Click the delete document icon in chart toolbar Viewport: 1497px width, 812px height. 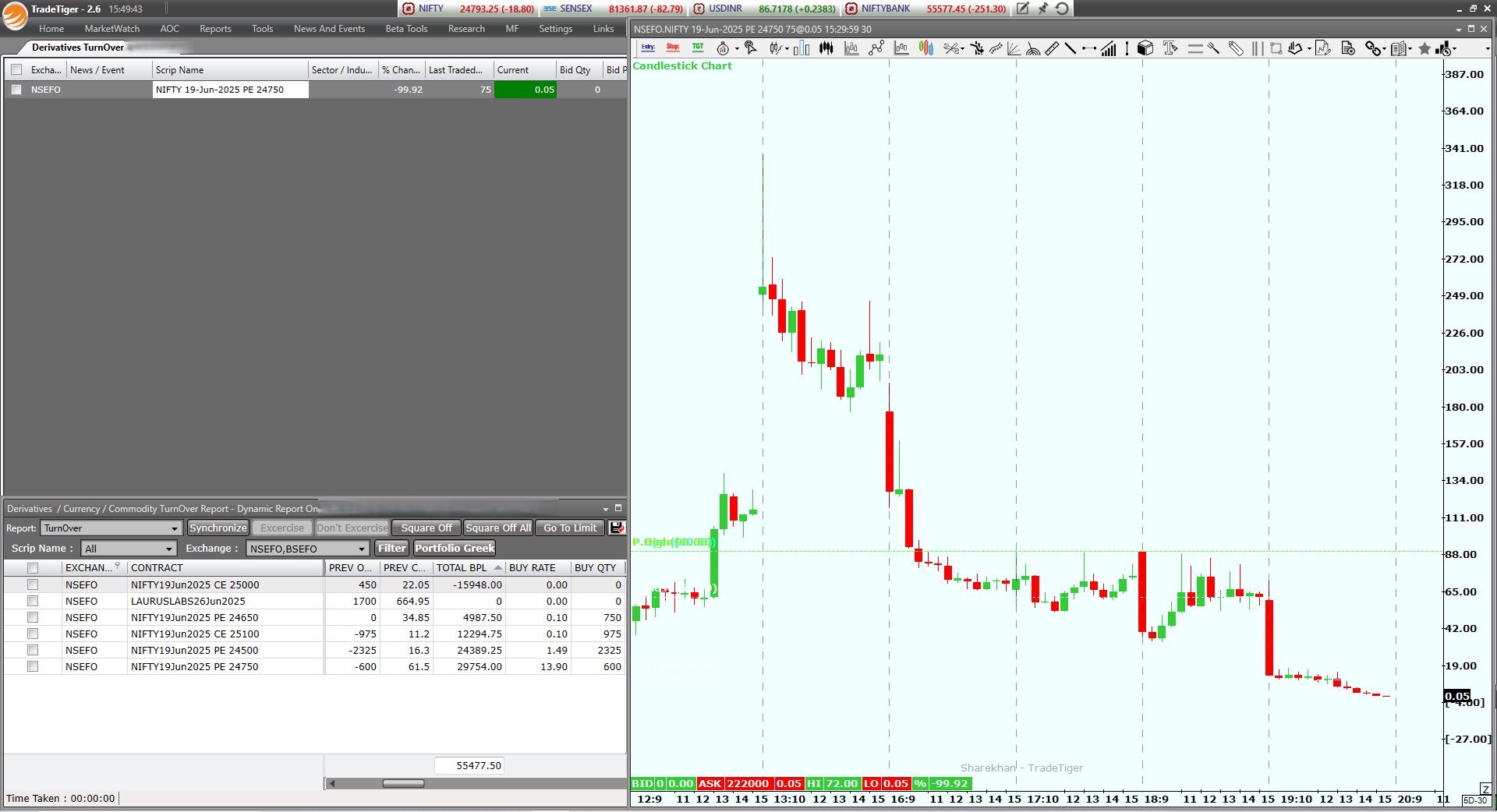[1348, 48]
